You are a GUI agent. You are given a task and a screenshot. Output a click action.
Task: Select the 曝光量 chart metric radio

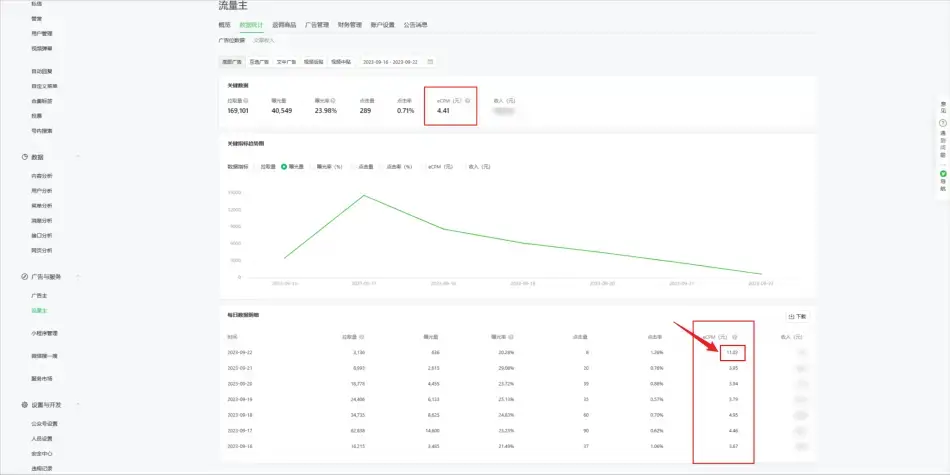point(284,167)
